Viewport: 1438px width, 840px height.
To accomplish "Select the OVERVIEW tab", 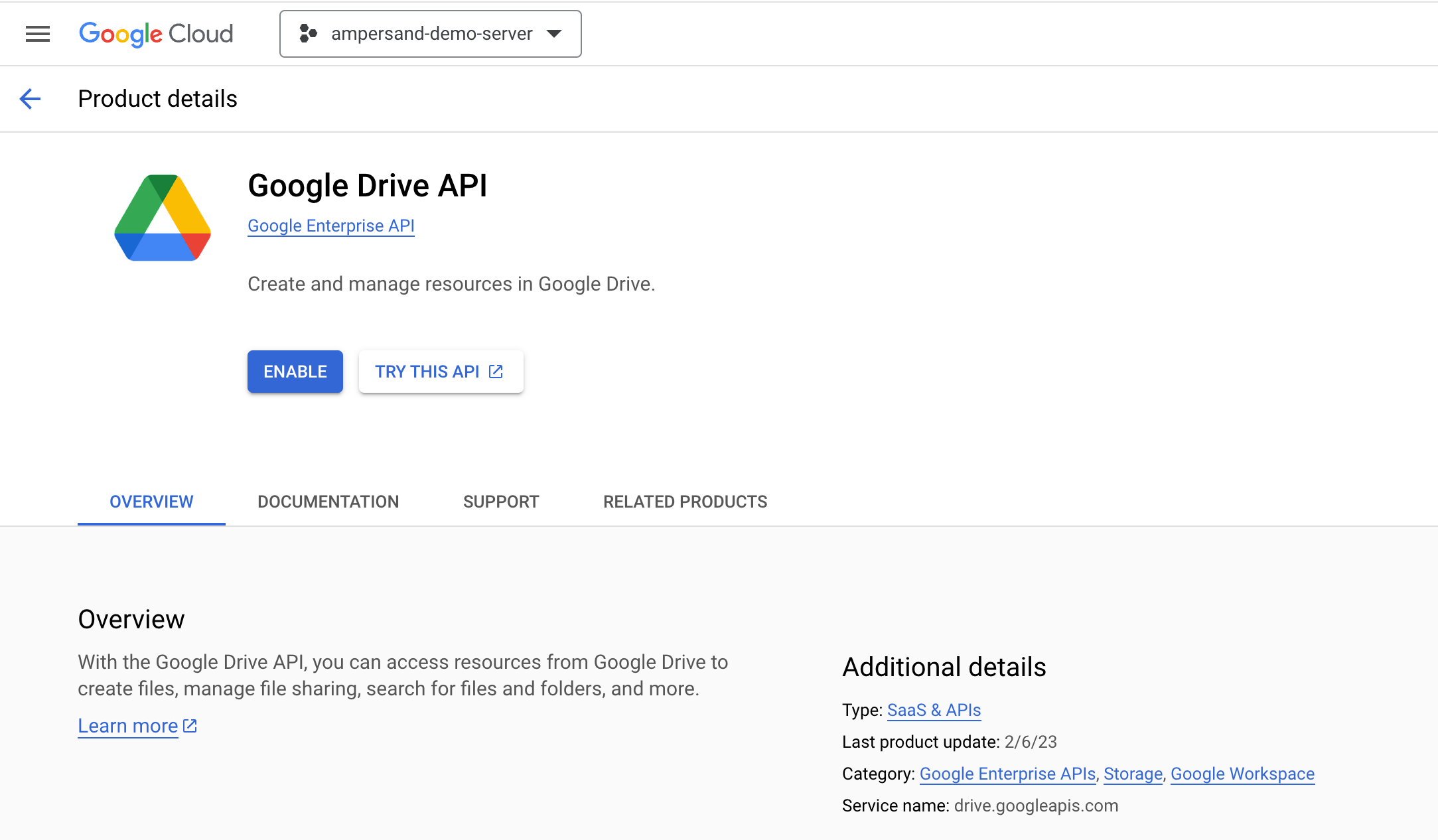I will click(151, 502).
